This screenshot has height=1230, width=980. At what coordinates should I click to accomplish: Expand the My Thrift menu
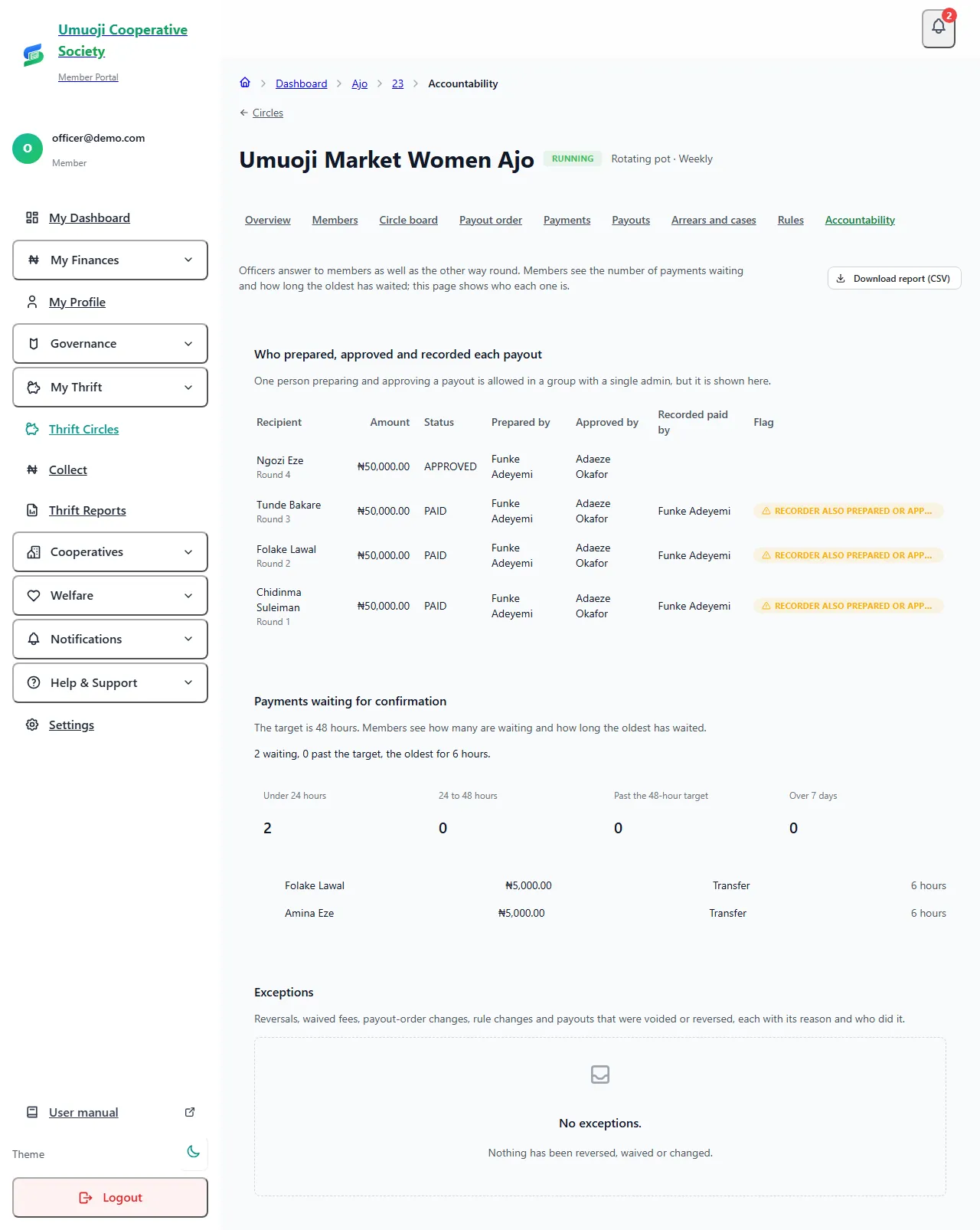coord(110,387)
